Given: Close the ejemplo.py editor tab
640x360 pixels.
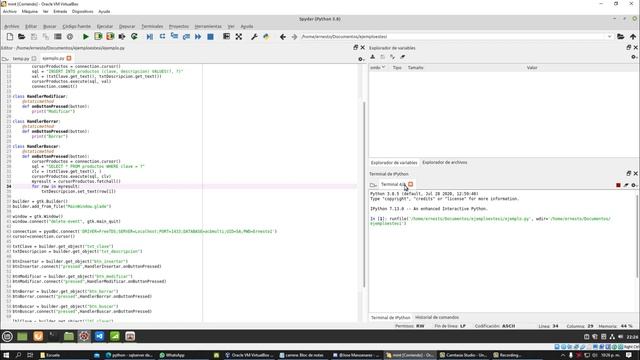Looking at the screenshot, I should tap(69, 58).
